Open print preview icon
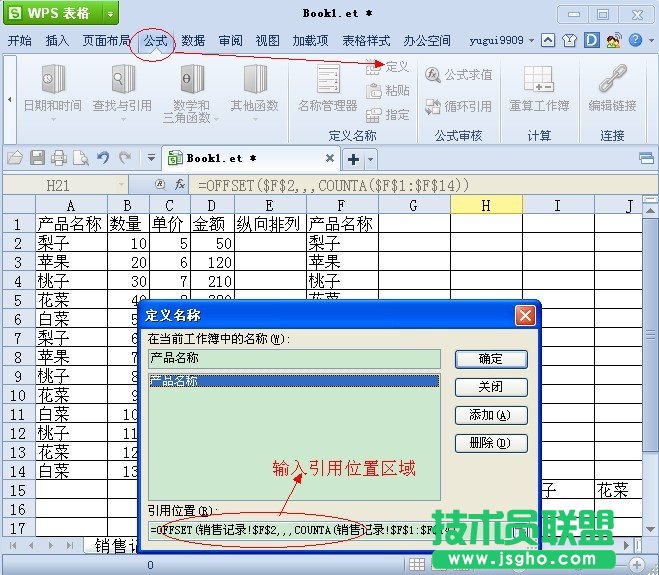Screen dimensions: 659x575 (81, 158)
